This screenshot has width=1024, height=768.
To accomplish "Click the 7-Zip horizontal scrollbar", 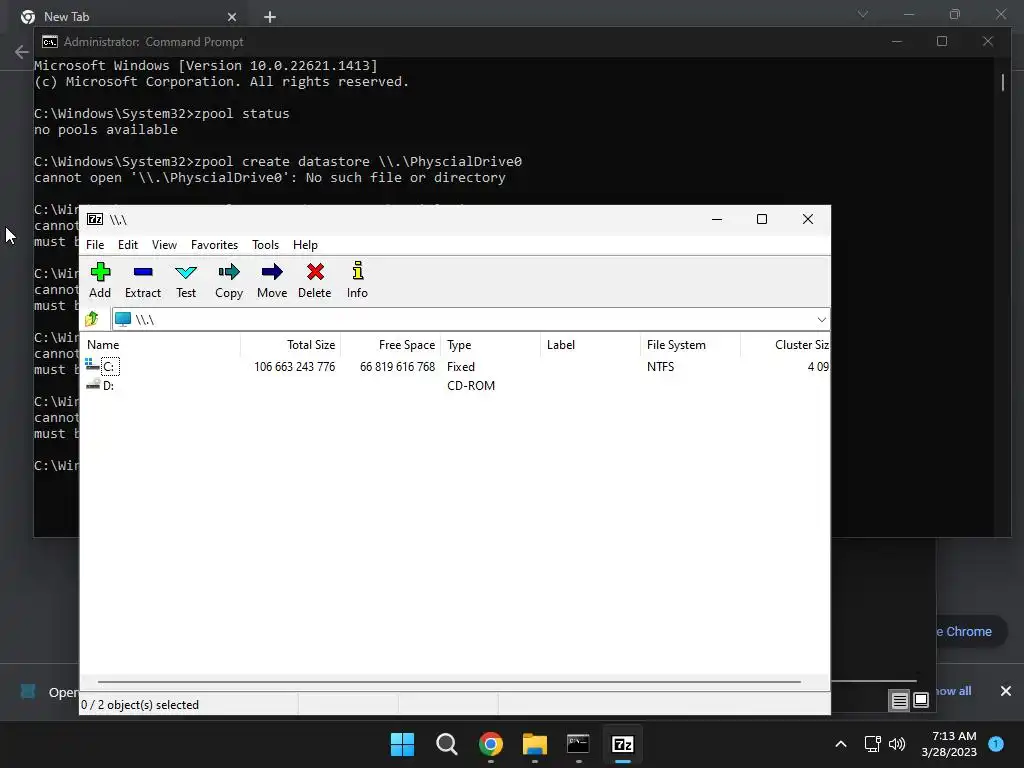I will tap(449, 682).
